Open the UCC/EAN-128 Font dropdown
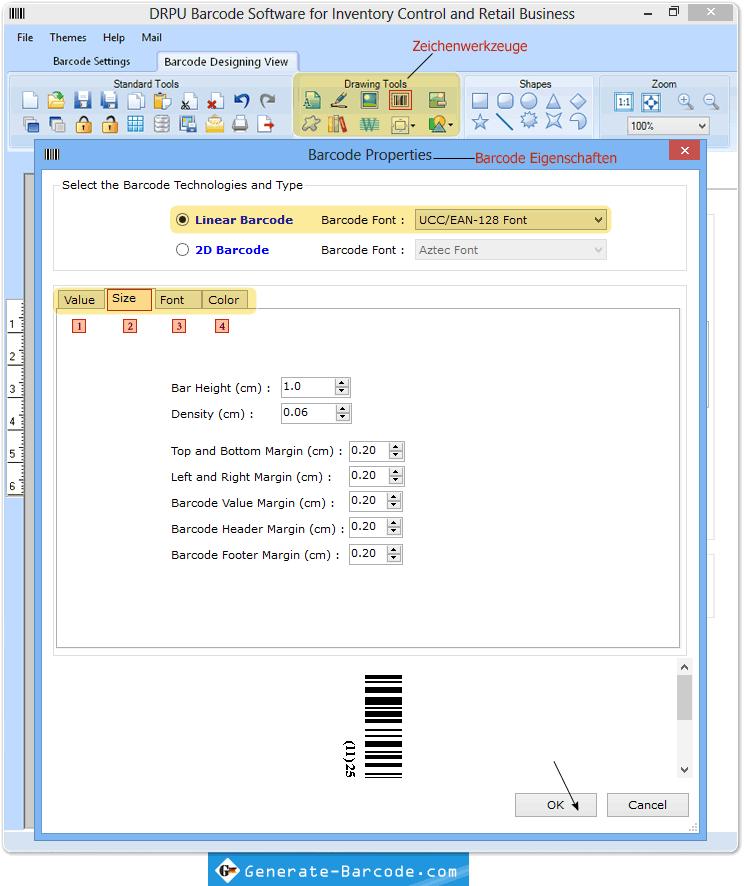 (x=511, y=220)
